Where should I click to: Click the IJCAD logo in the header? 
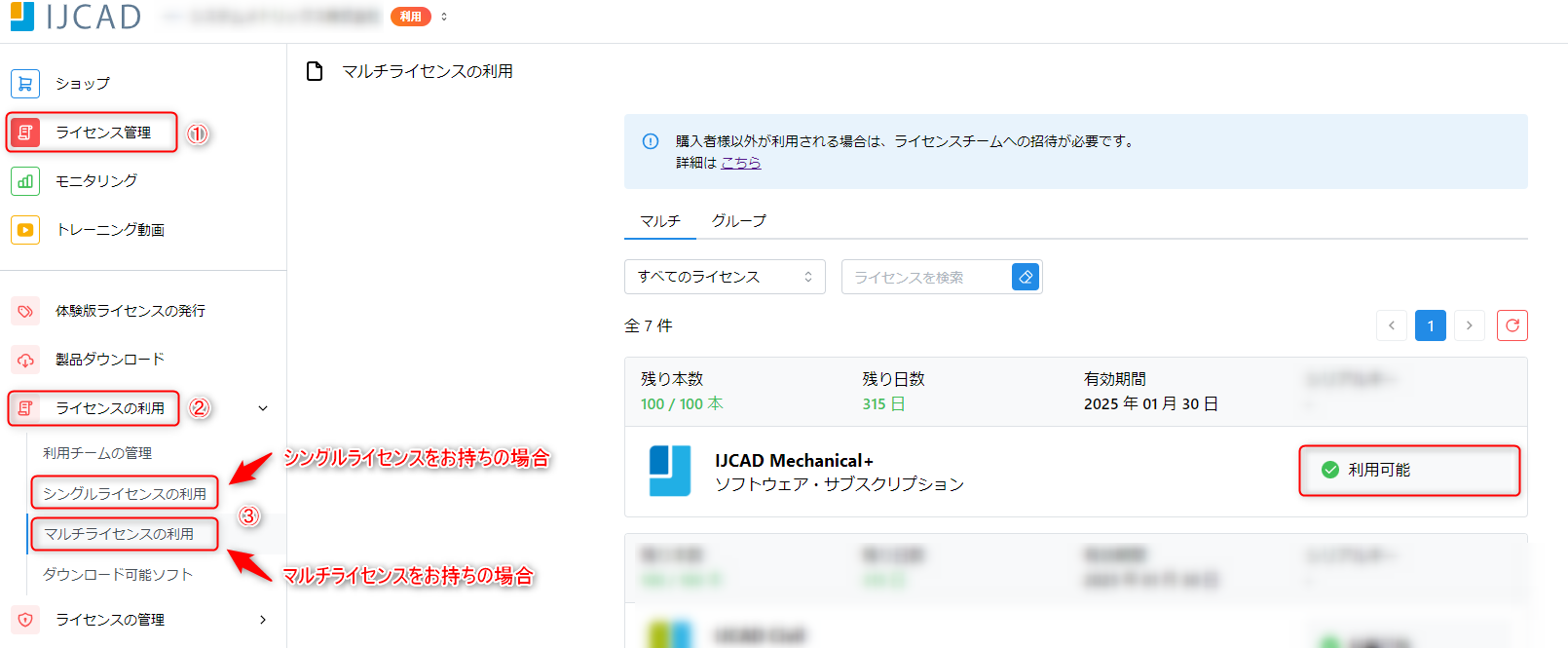coord(76,16)
